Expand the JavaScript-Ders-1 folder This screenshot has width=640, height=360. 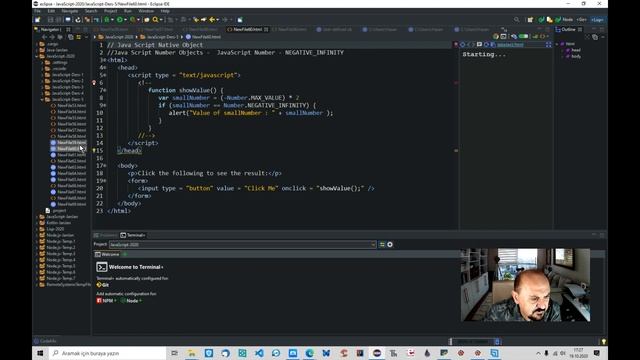(x=42, y=75)
